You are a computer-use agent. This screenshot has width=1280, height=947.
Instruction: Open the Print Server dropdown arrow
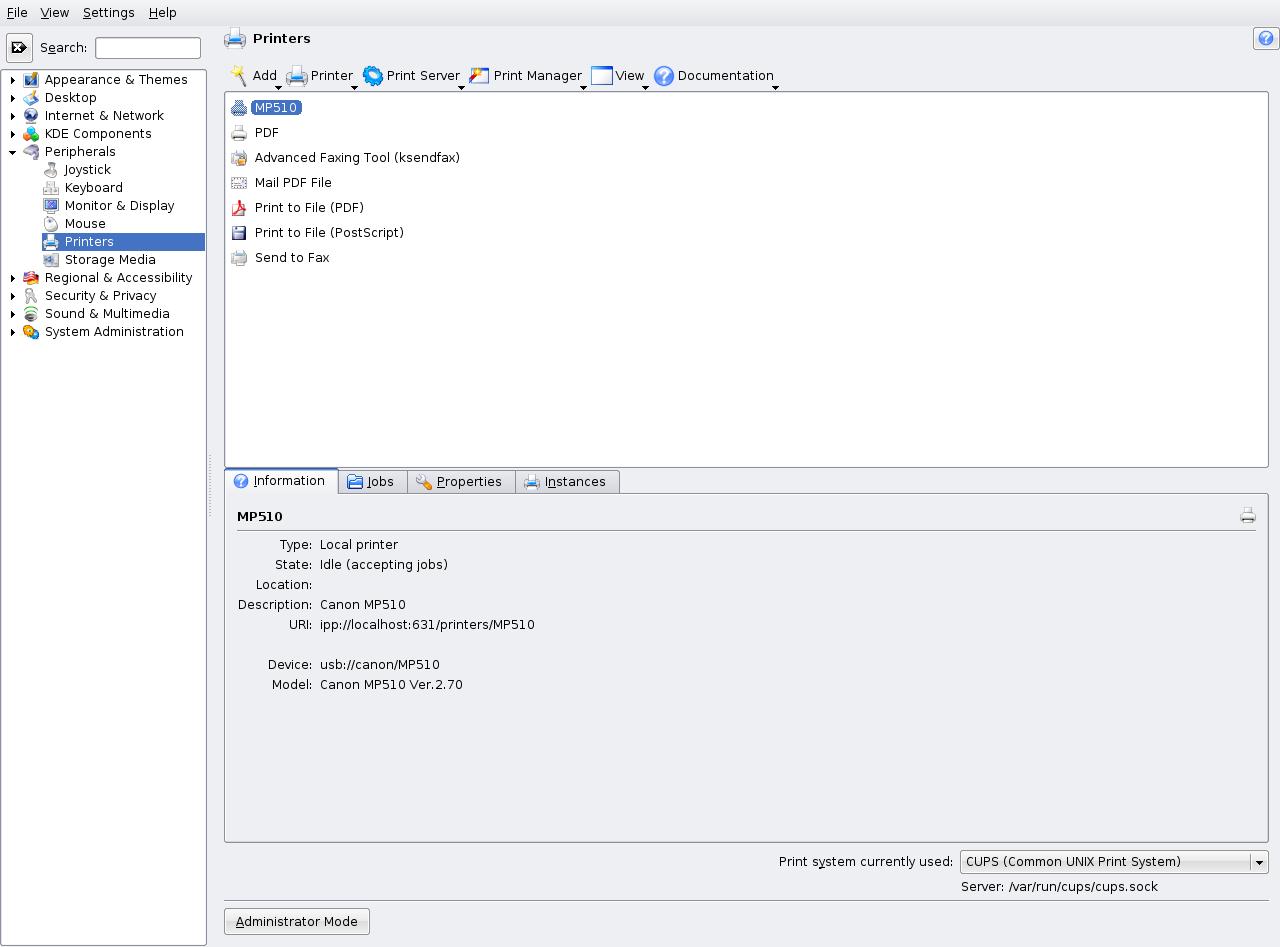coord(461,87)
